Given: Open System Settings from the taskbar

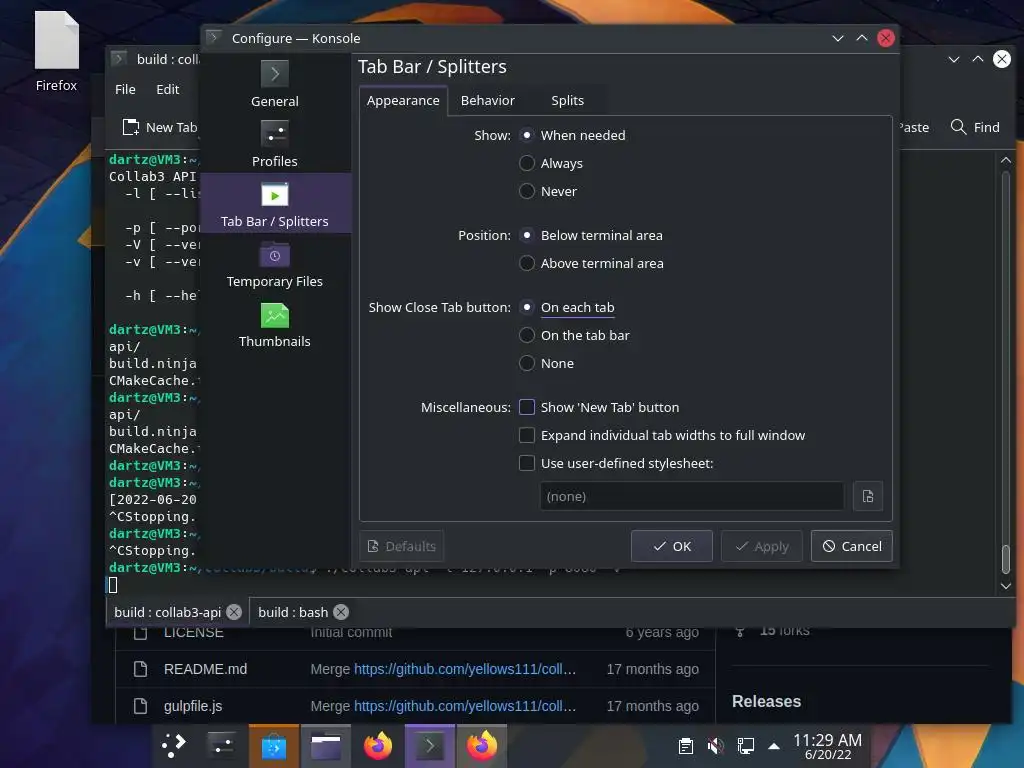Looking at the screenshot, I should [x=221, y=745].
